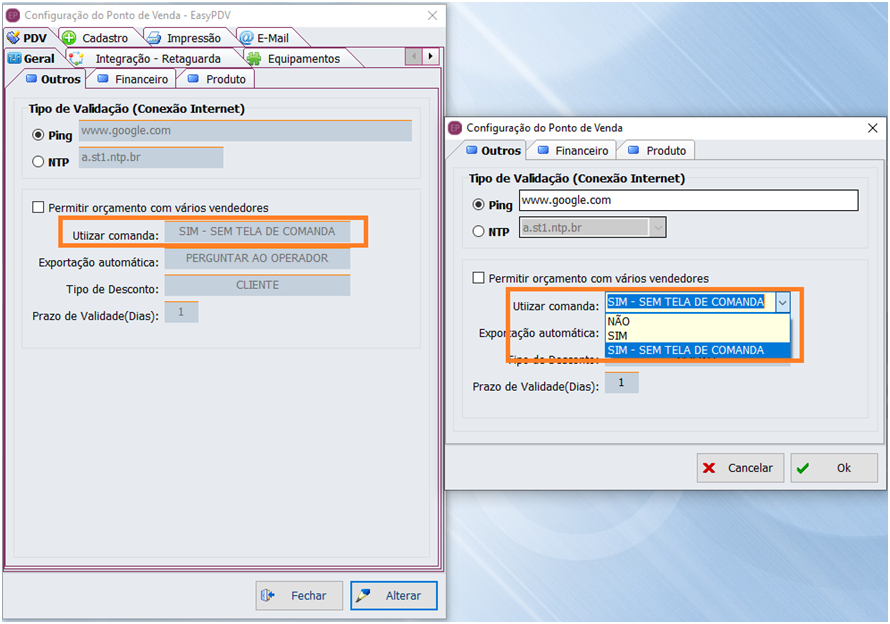Image resolution: width=890 pixels, height=624 pixels.
Task: Select the NTP radio button in right dialog
Action: coord(478,231)
